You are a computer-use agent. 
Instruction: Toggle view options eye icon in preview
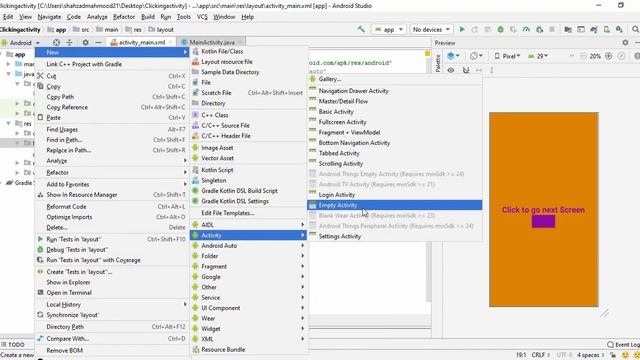(x=451, y=70)
